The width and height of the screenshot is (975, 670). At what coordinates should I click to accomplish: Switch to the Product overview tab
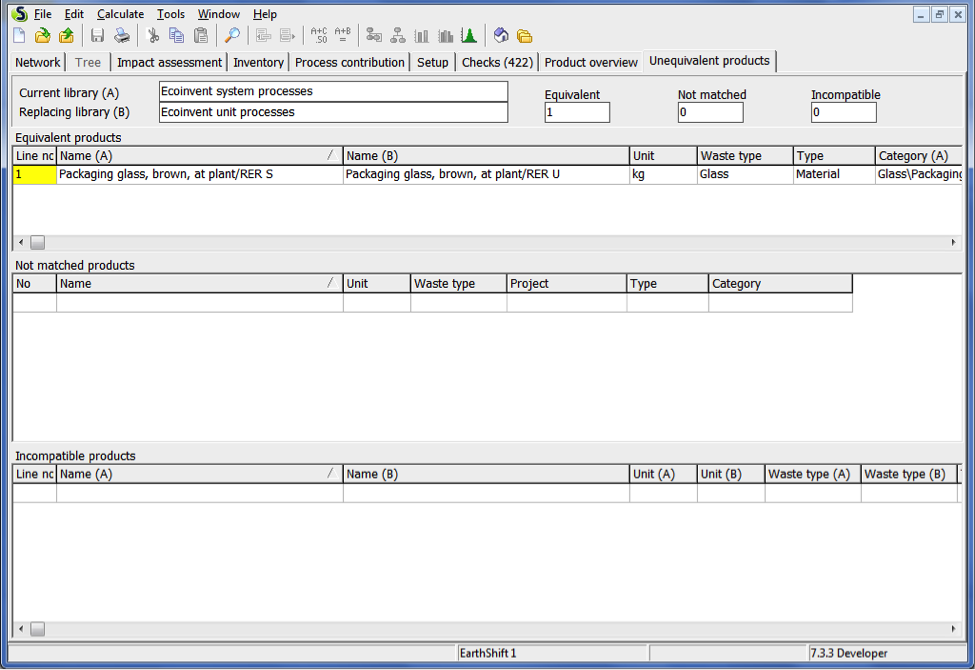pos(591,62)
